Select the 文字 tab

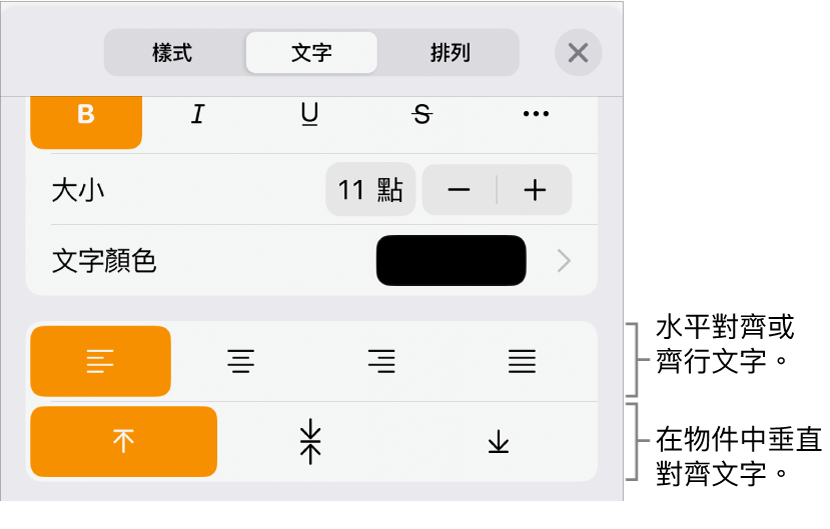(311, 53)
